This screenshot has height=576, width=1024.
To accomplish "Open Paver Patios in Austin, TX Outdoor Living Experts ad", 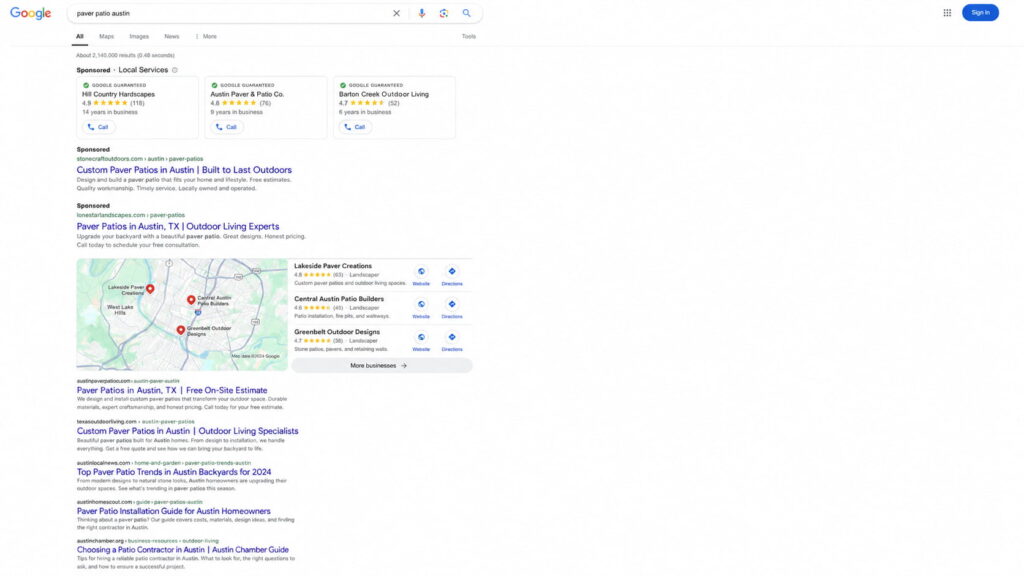I will click(x=178, y=227).
